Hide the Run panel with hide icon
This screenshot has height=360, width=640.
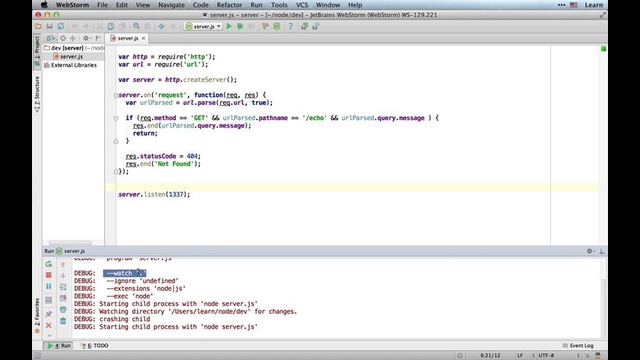click(602, 251)
